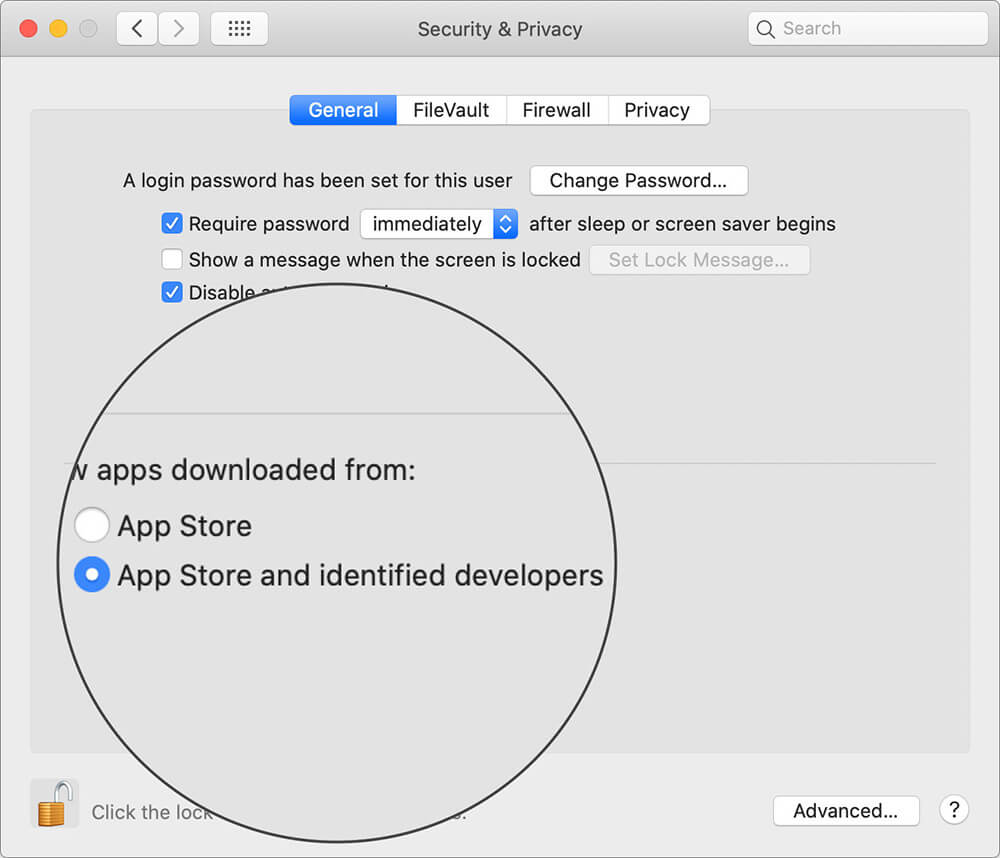Click the padlock icon to lock settings
The width and height of the screenshot is (1000, 858).
55,804
